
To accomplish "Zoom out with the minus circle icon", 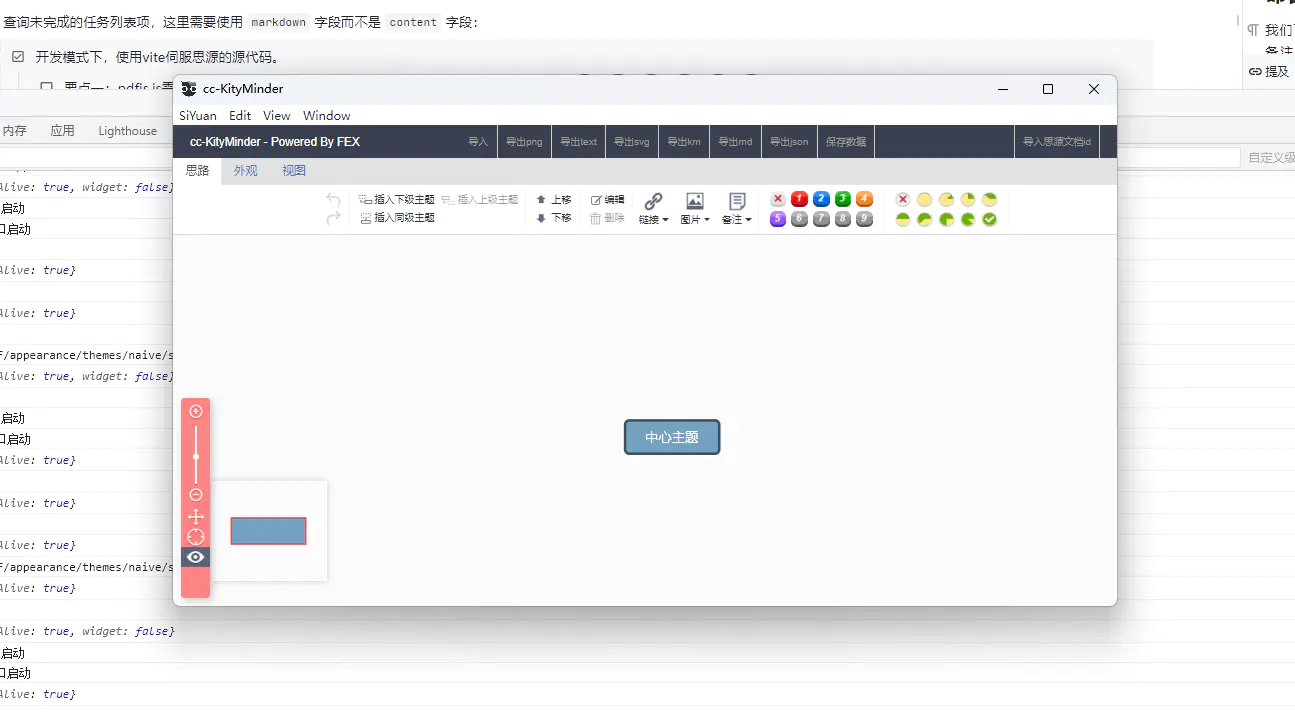I will [x=196, y=495].
